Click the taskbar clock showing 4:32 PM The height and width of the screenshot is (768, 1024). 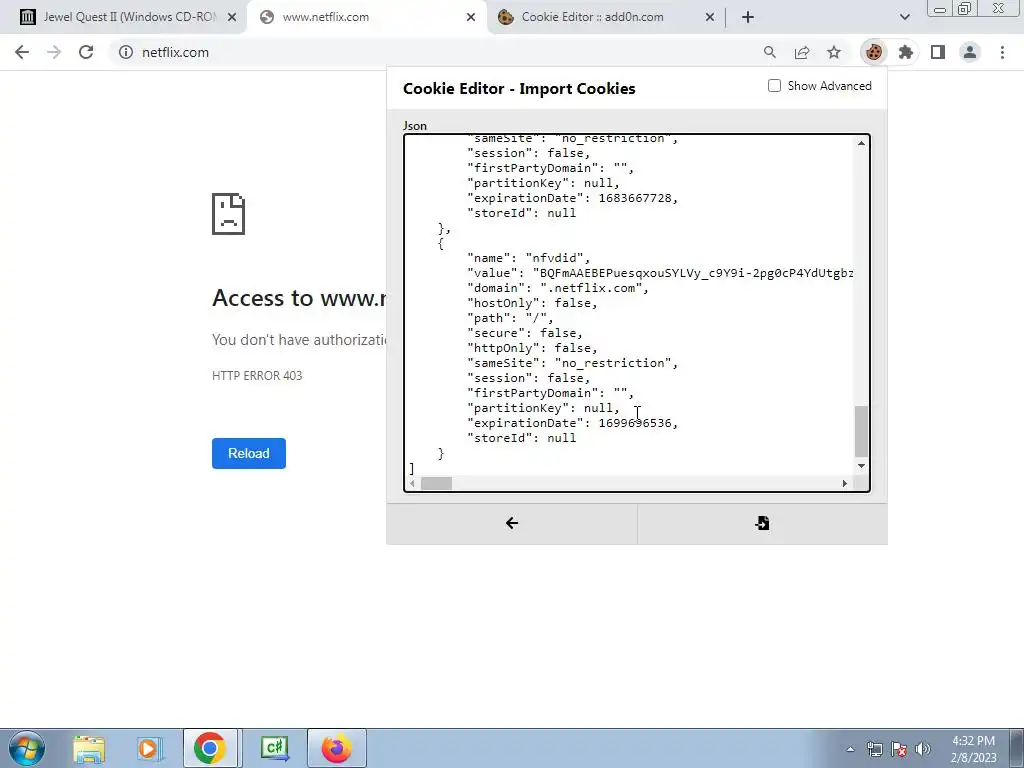pyautogui.click(x=974, y=749)
